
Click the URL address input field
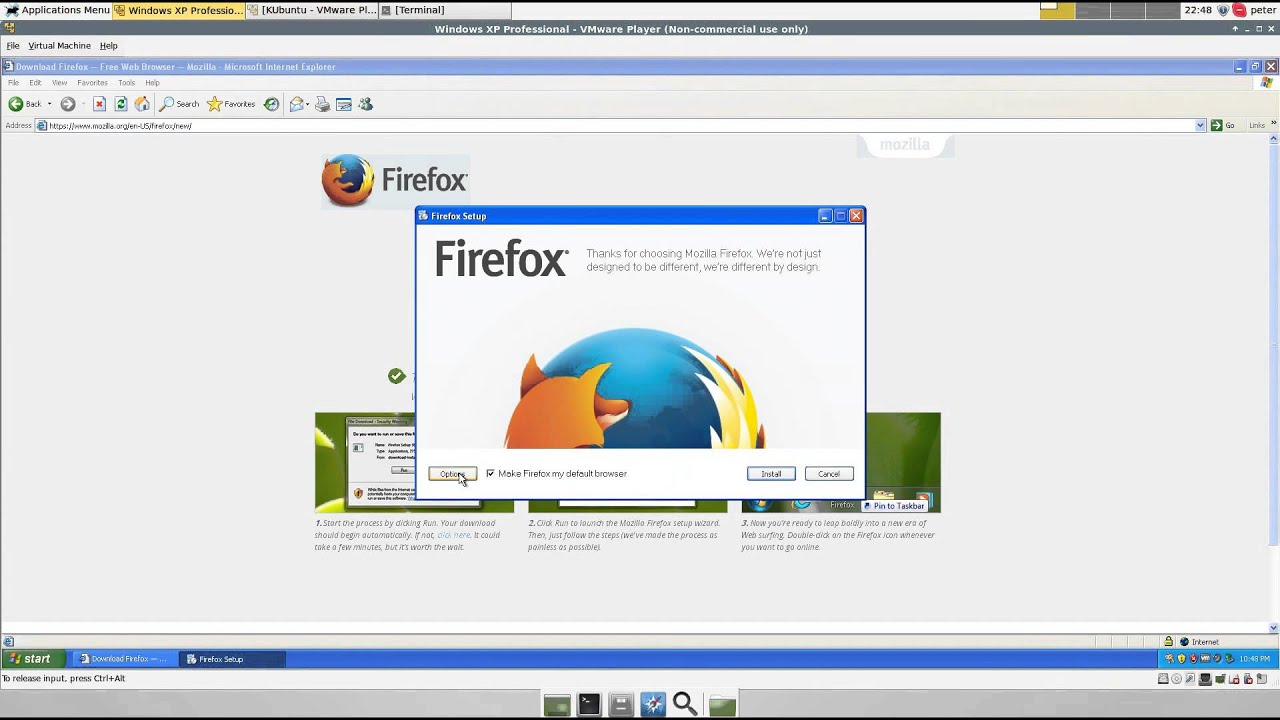point(614,126)
